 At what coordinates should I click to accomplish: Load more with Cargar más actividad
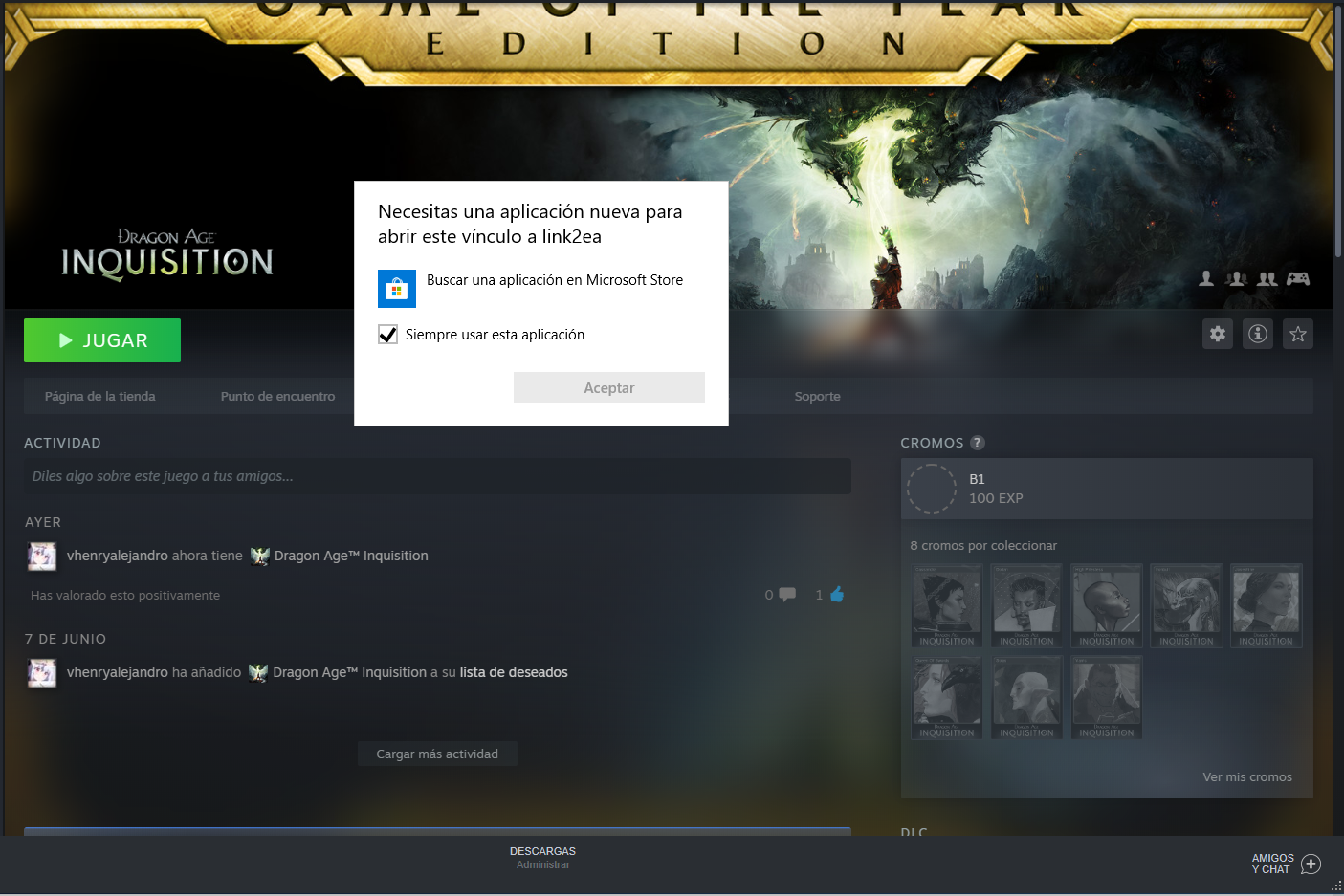pyautogui.click(x=437, y=754)
